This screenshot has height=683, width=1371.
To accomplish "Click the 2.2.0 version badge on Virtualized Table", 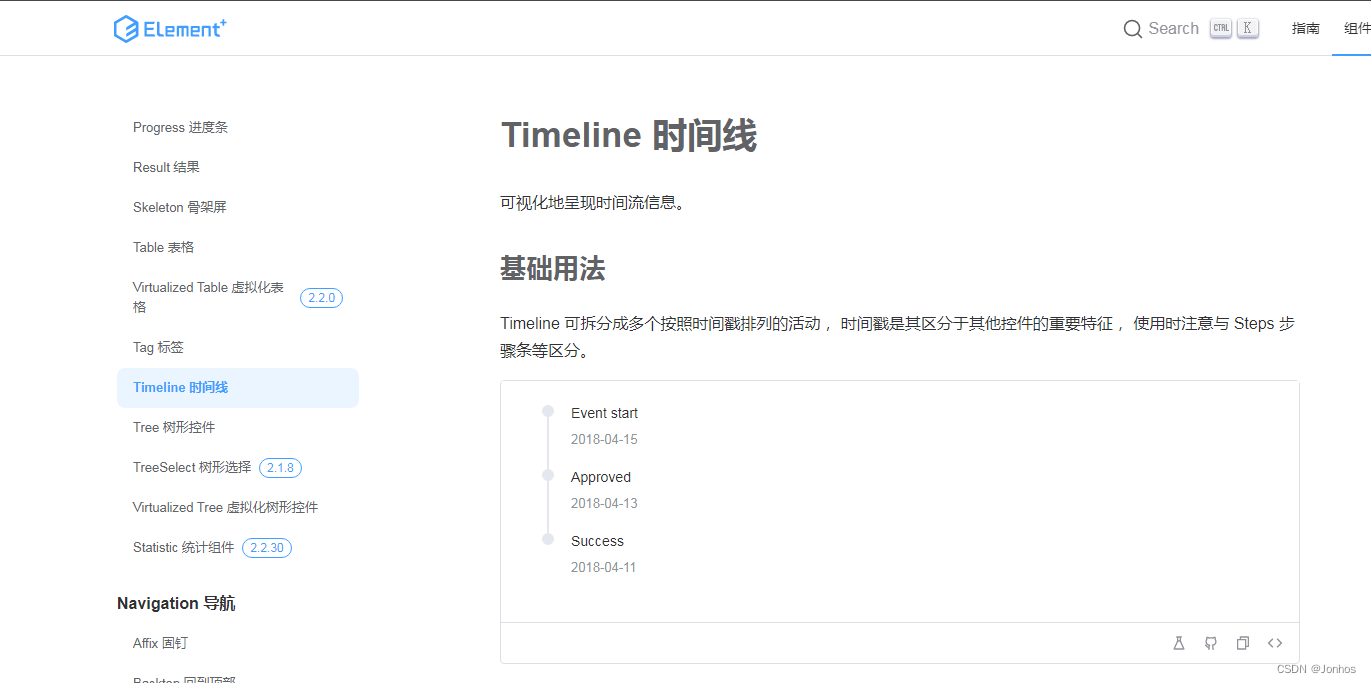I will 321,297.
